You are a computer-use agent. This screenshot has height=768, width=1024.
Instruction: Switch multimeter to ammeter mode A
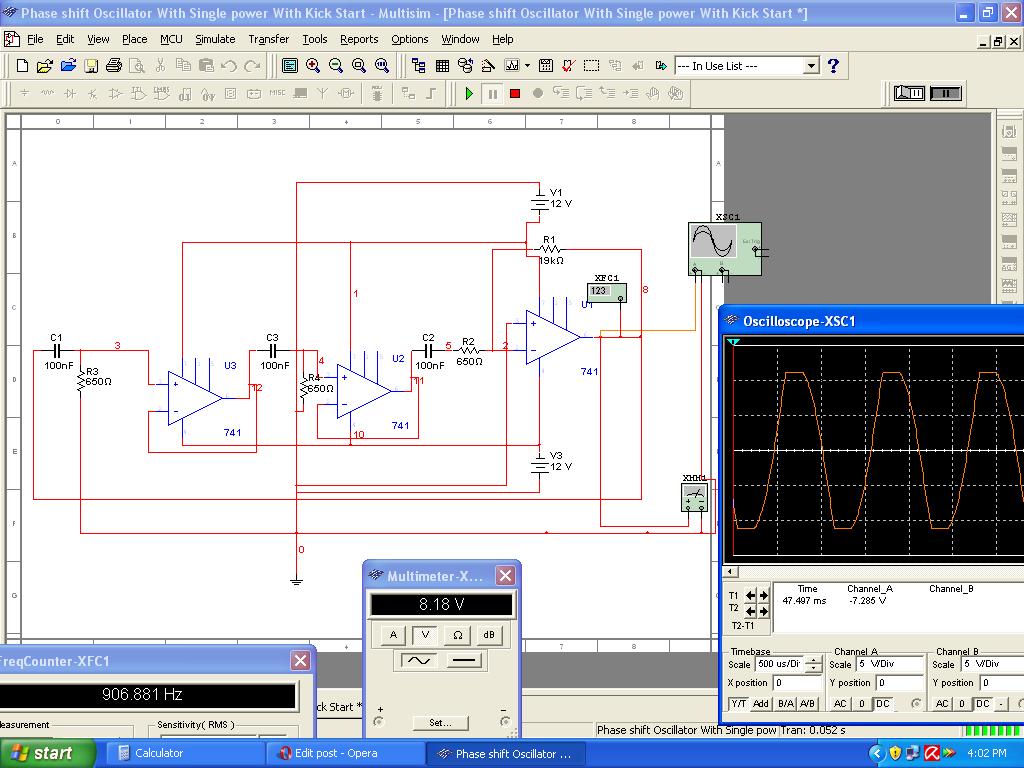tap(392, 635)
